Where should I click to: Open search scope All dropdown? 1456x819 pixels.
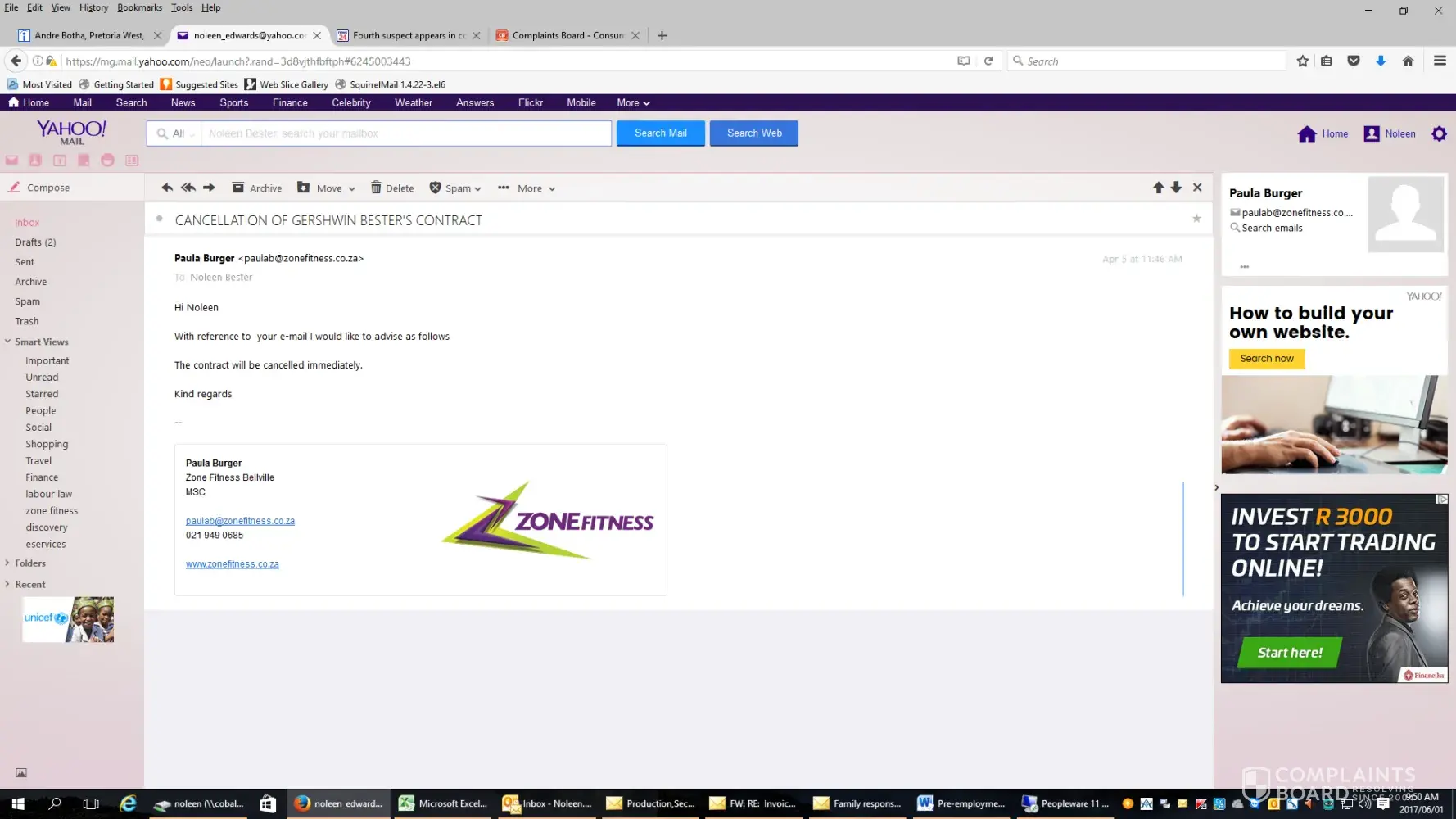pos(175,133)
